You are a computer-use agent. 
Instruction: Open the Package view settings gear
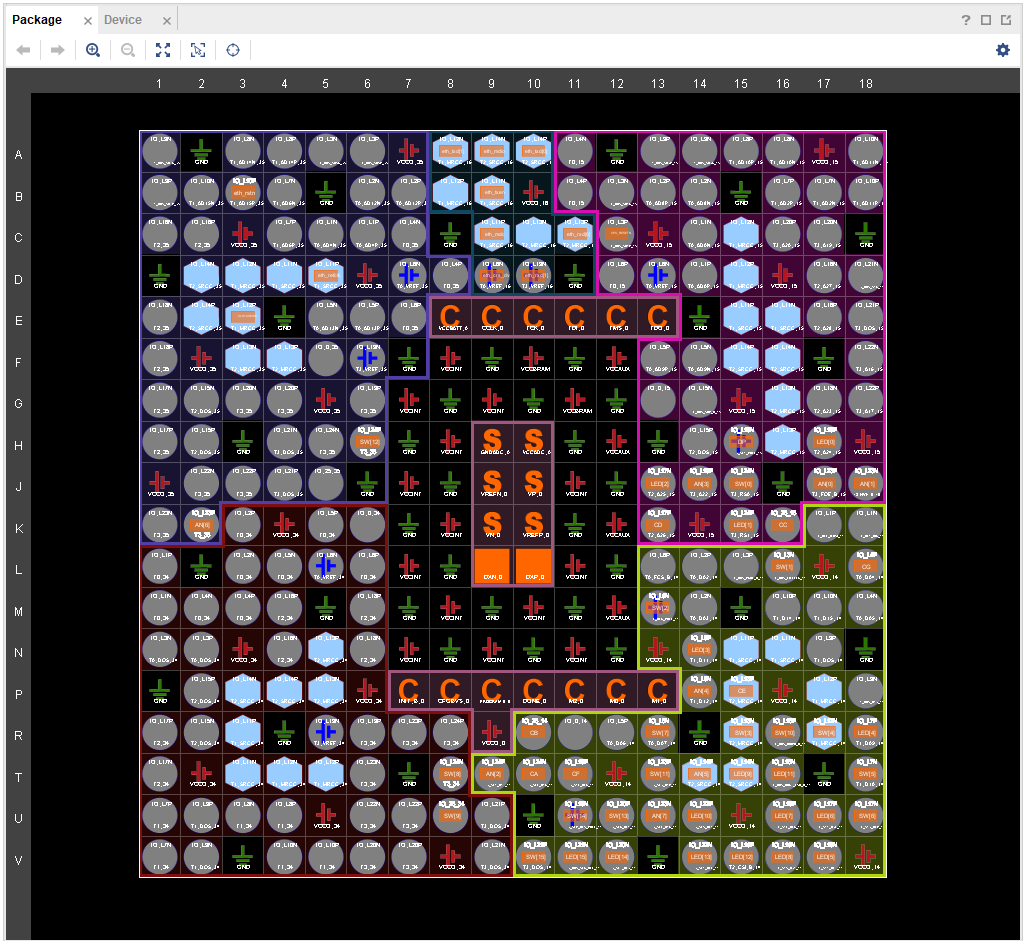pyautogui.click(x=1003, y=50)
